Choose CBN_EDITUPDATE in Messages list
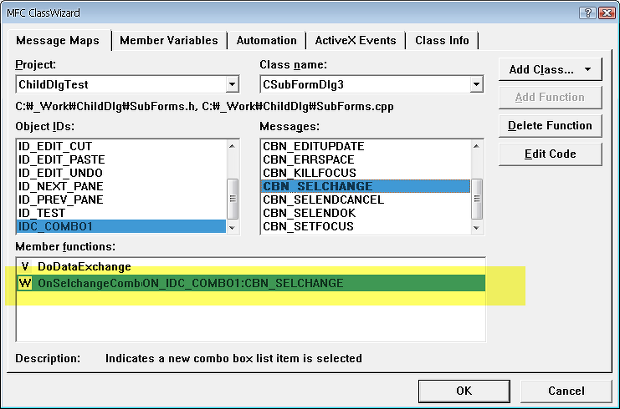620x409 pixels. click(x=366, y=146)
